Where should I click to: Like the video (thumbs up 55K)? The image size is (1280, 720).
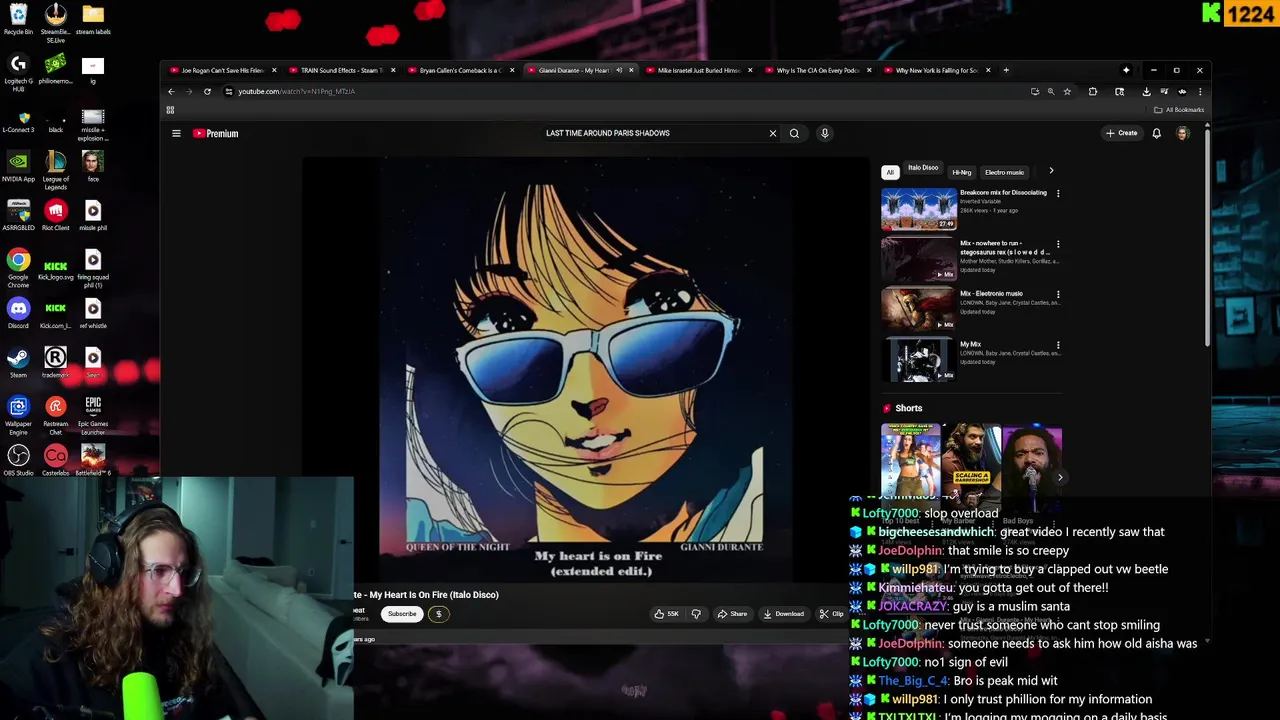tap(667, 614)
